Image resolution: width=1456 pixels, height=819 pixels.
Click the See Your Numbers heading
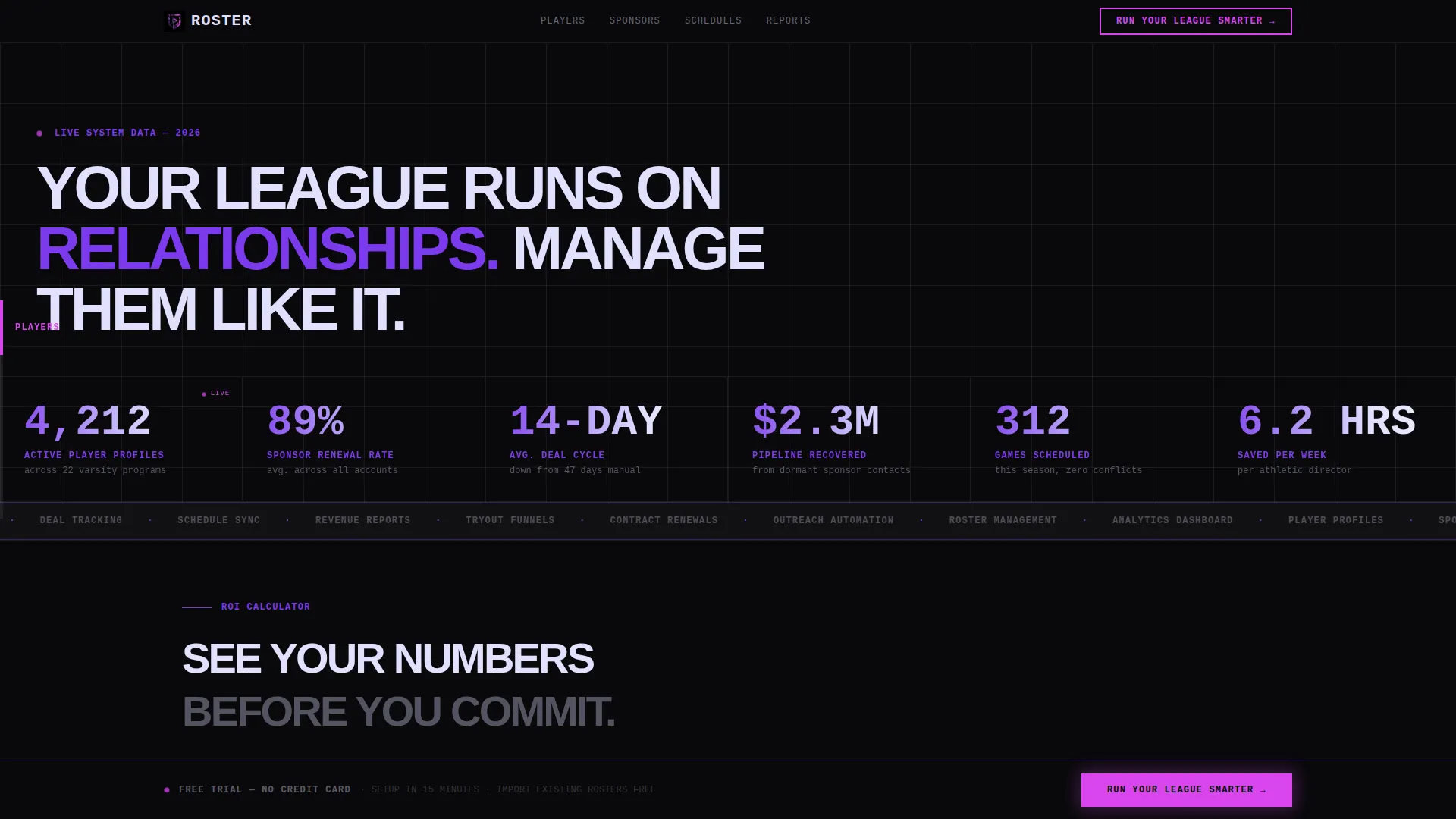388,658
